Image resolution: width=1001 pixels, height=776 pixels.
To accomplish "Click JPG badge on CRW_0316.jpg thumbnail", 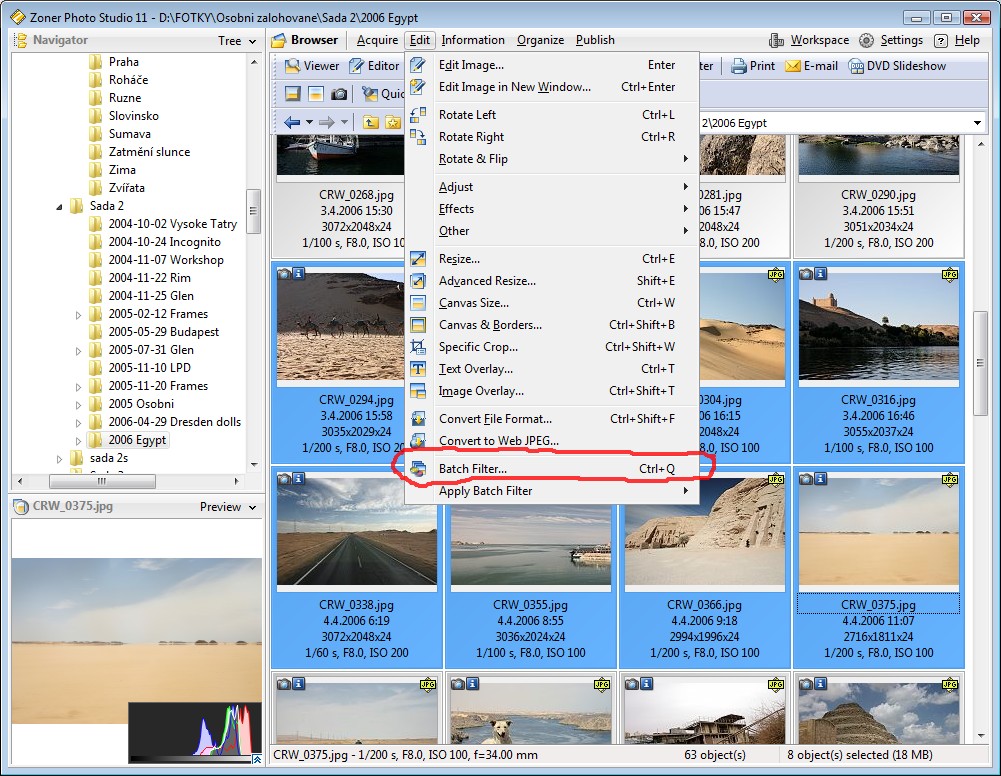I will (950, 274).
